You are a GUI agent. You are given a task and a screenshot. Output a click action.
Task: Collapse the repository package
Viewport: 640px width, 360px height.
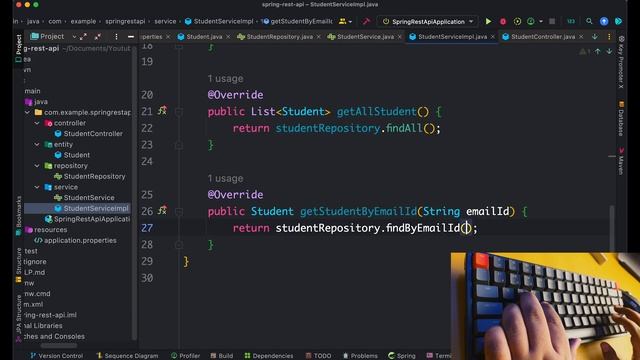(x=37, y=166)
